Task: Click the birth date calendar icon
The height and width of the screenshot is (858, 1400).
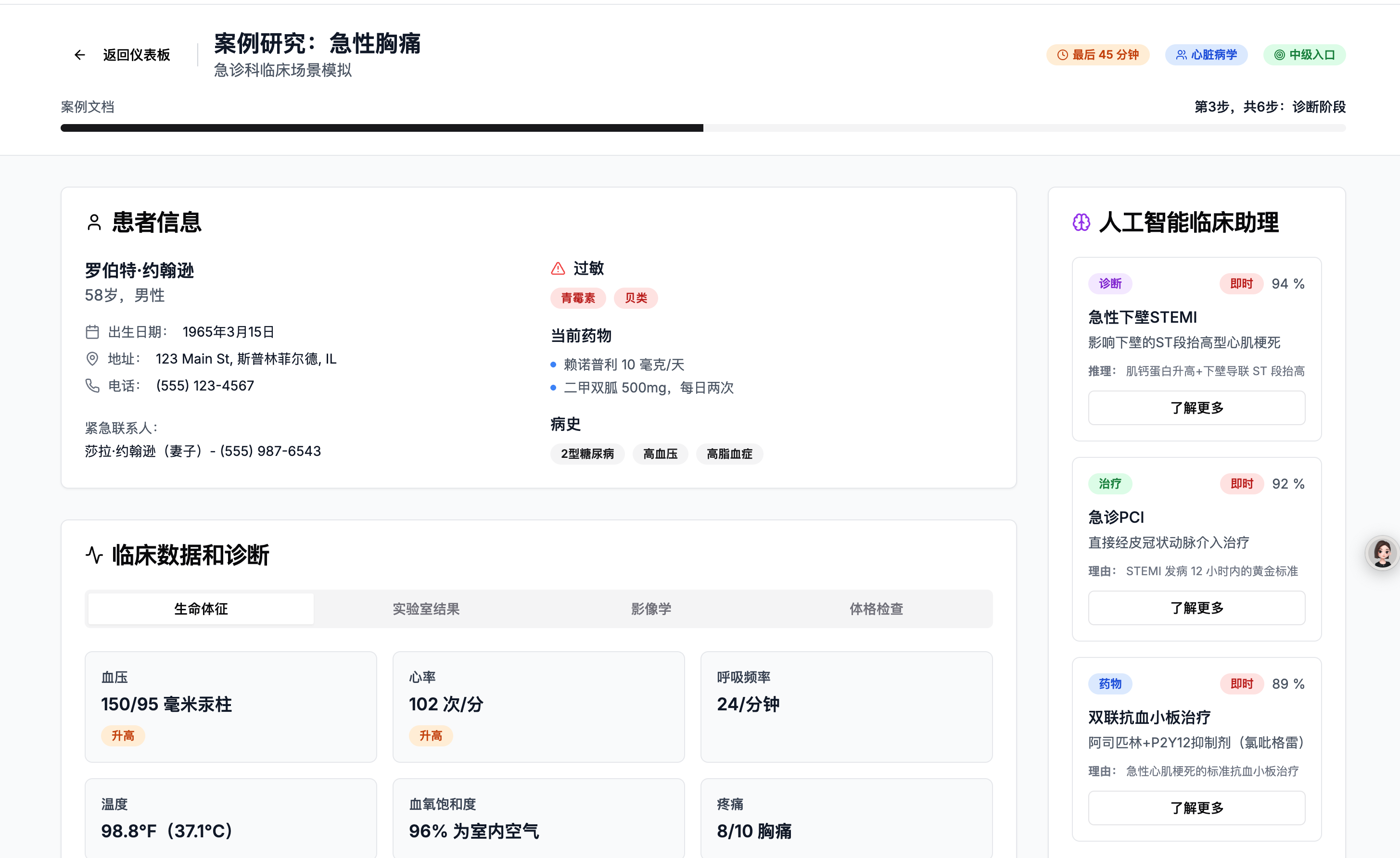Action: click(x=92, y=332)
